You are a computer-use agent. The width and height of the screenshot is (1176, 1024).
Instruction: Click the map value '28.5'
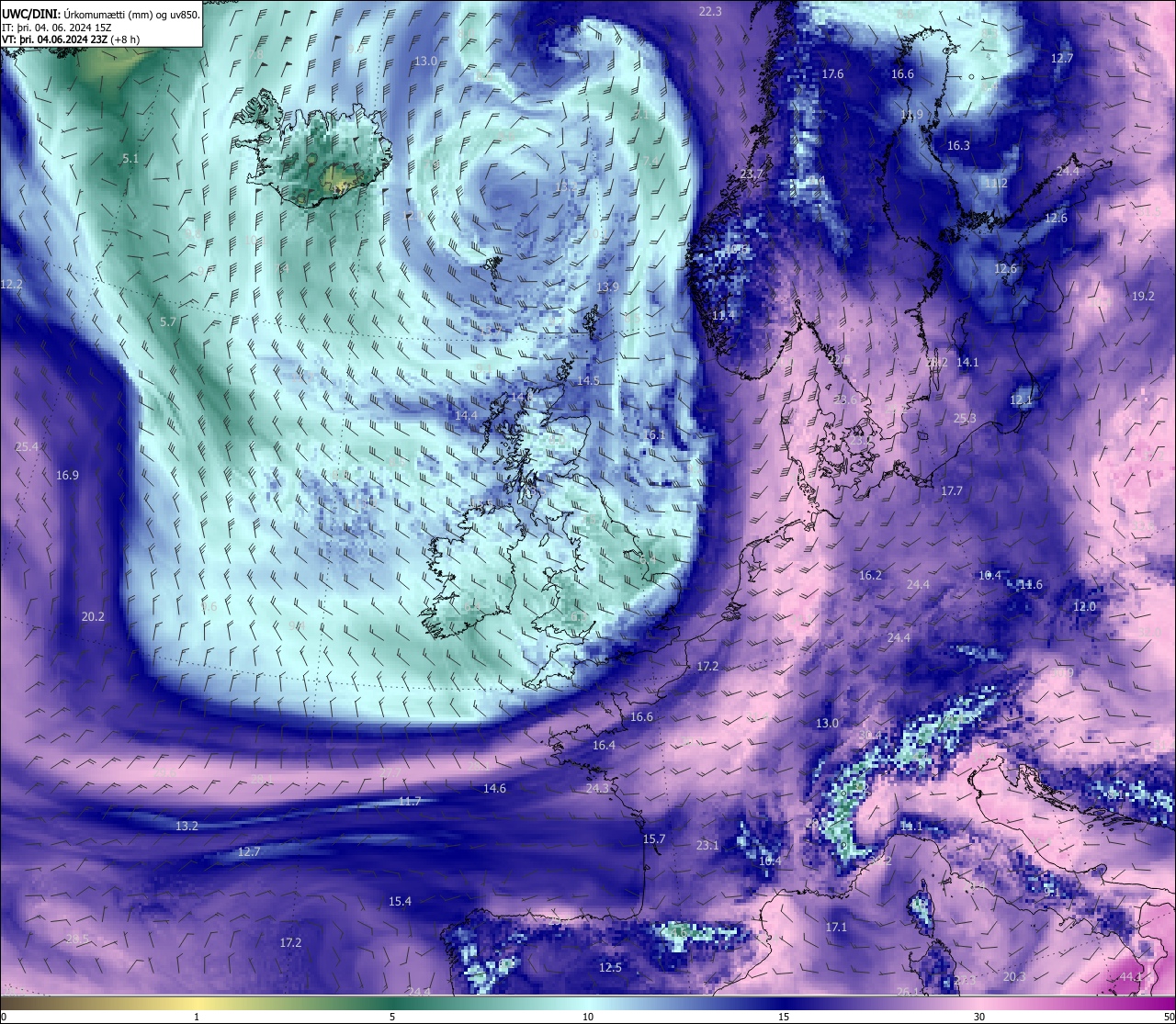click(77, 938)
